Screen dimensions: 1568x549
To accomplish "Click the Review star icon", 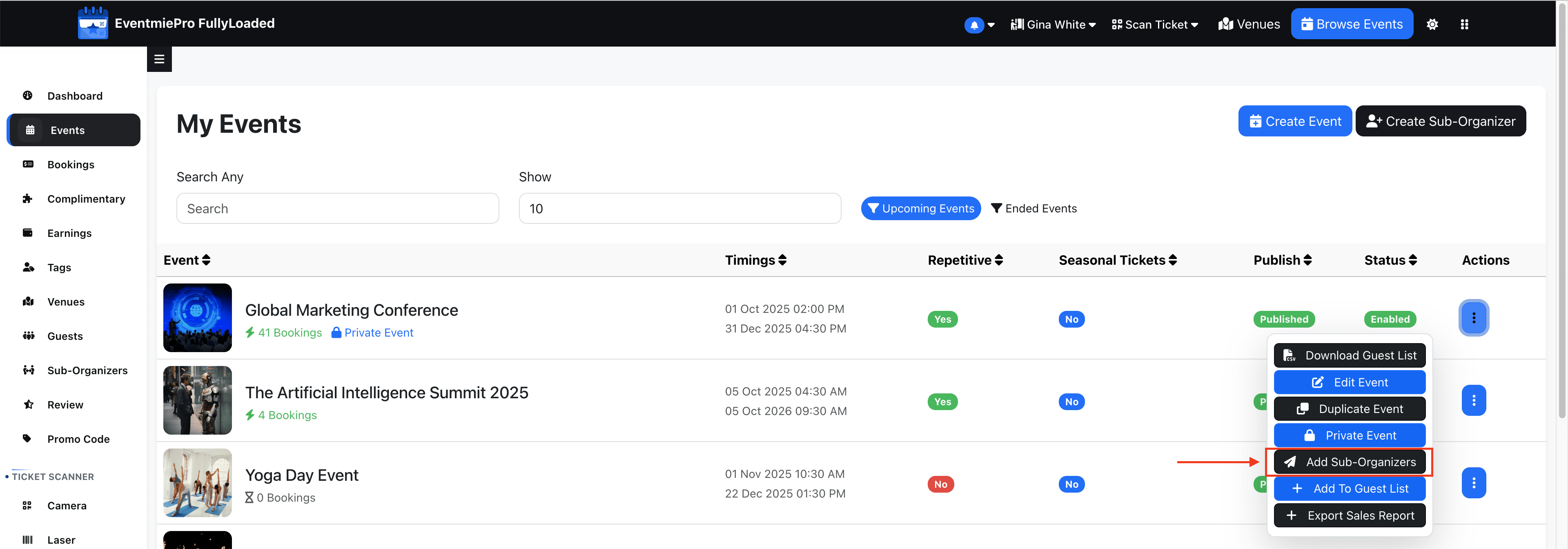I will click(28, 404).
